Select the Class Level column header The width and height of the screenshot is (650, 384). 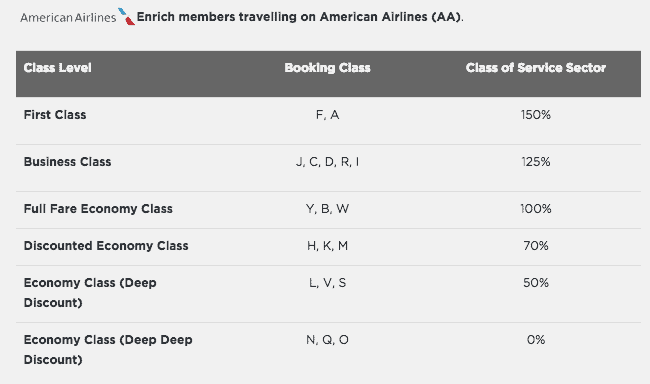coord(57,68)
